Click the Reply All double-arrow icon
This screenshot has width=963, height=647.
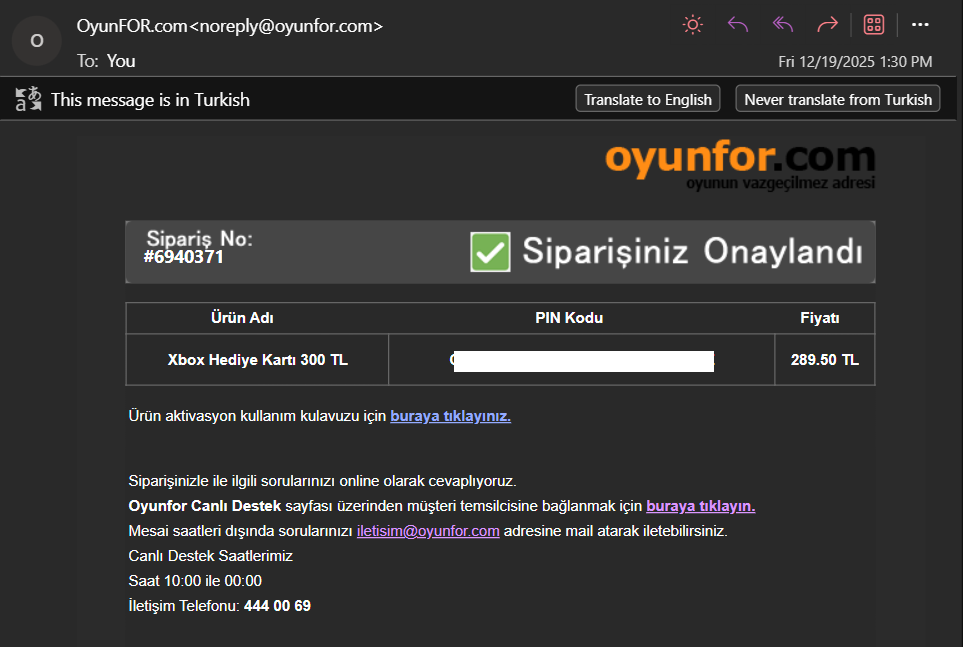pyautogui.click(x=783, y=25)
